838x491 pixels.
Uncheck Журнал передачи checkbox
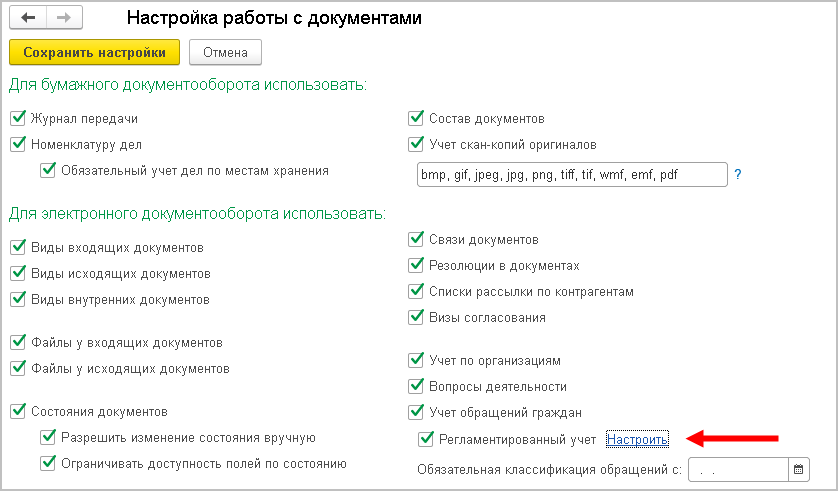(17, 118)
